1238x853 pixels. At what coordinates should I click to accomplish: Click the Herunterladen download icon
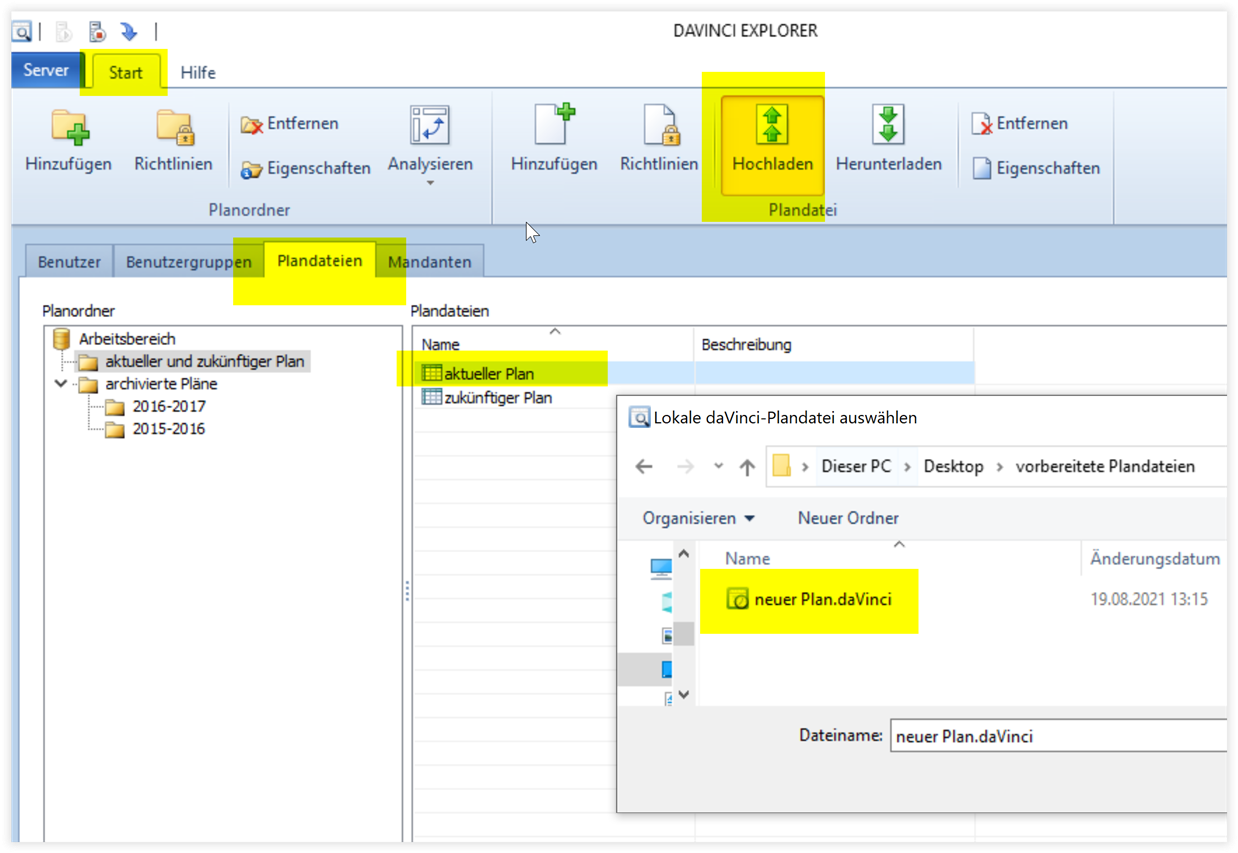click(888, 126)
